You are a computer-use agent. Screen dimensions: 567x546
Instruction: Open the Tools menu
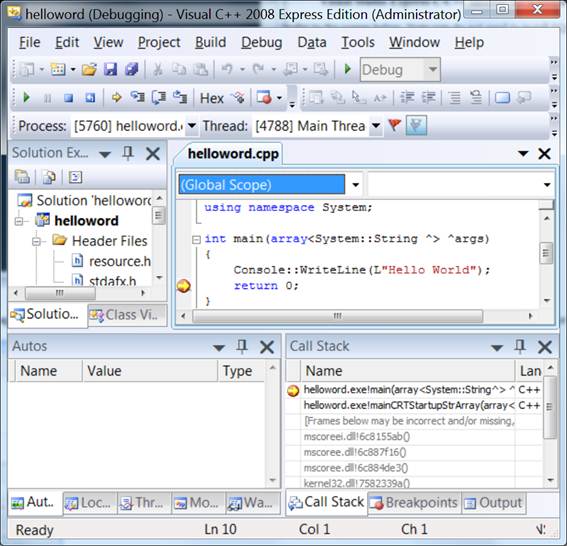click(358, 42)
